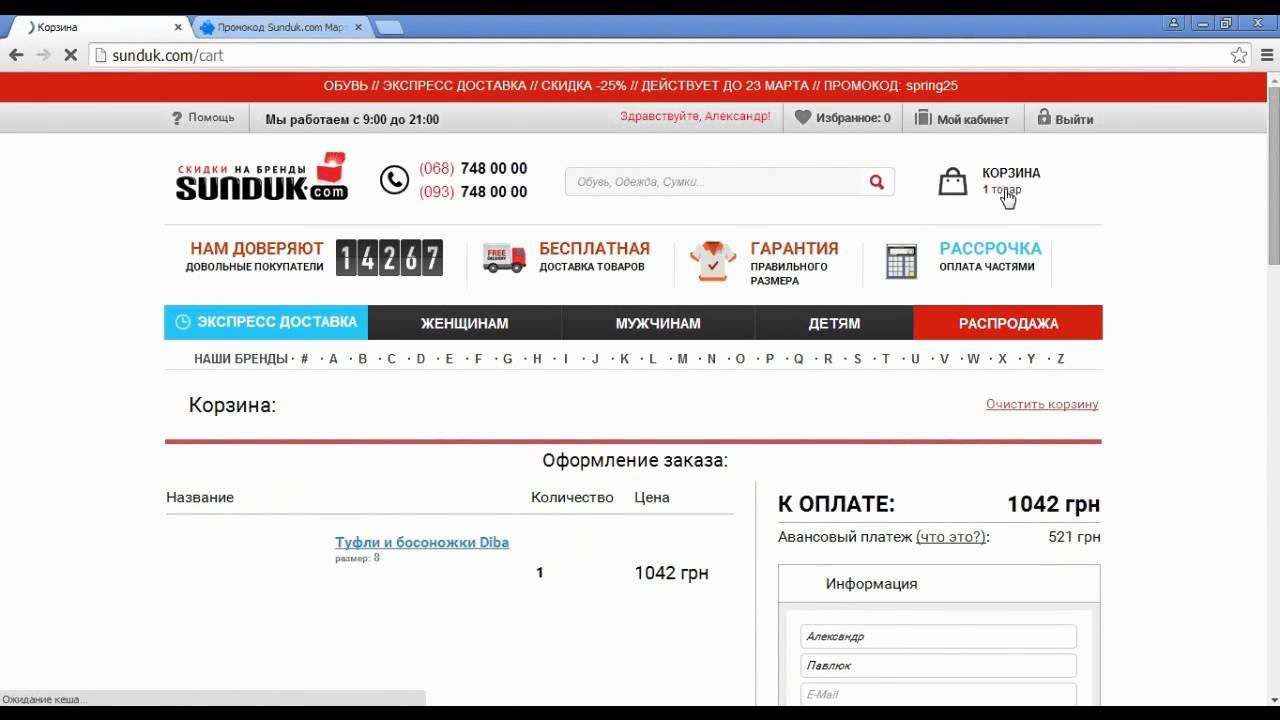
Task: Open the Мужчинам category
Action: click(x=658, y=323)
